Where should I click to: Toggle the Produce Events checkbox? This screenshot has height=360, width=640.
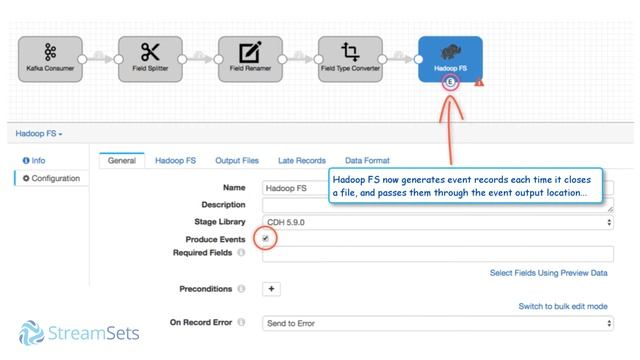[x=265, y=238]
